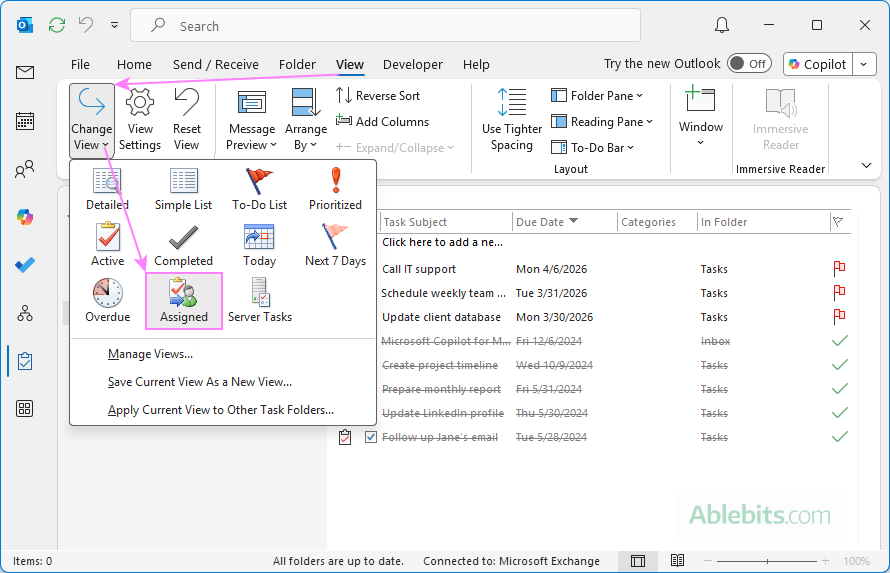
Task: Sort by Due Date column header
Action: click(x=564, y=222)
